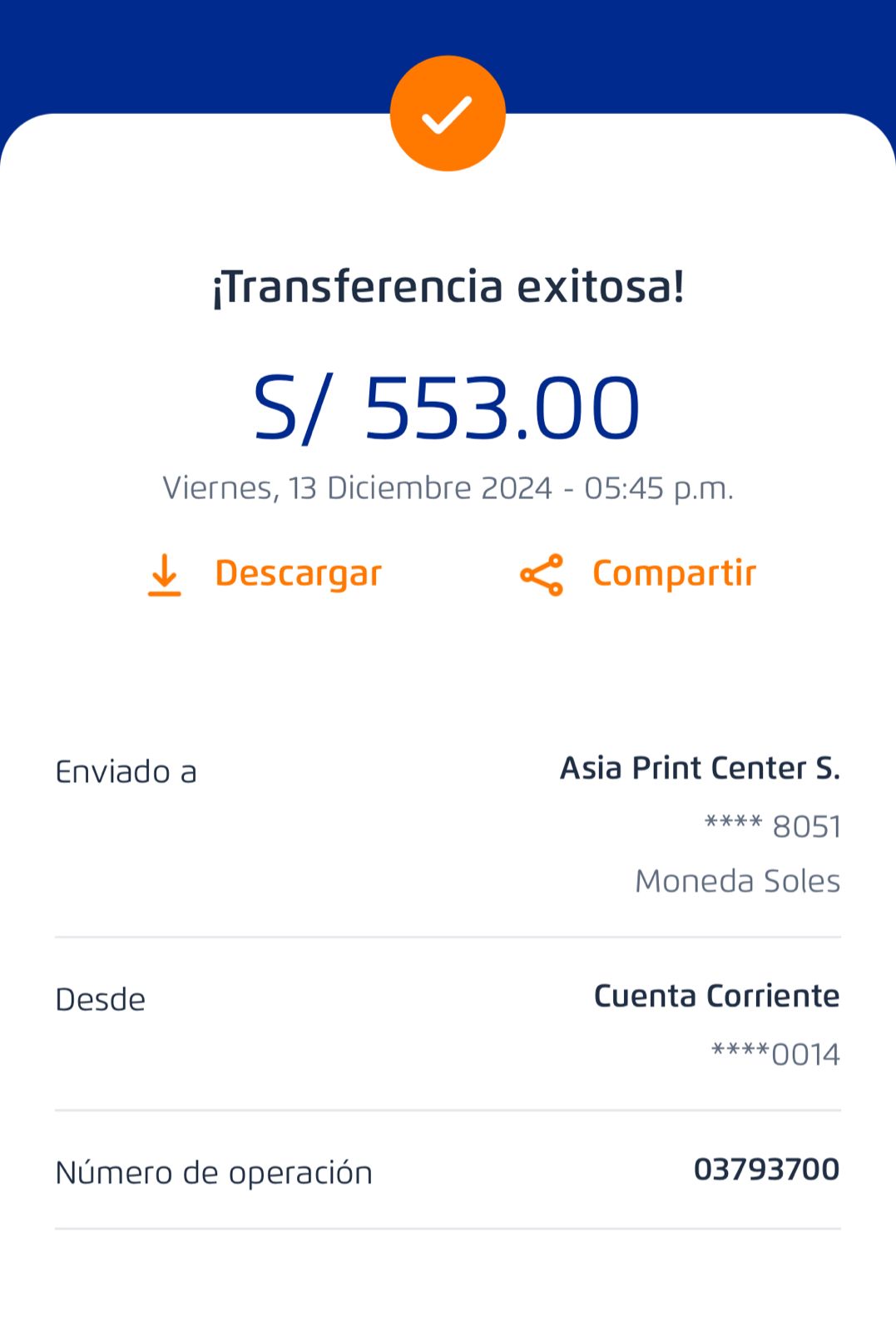
Task: Select the Enviado a label
Action: [x=126, y=772]
